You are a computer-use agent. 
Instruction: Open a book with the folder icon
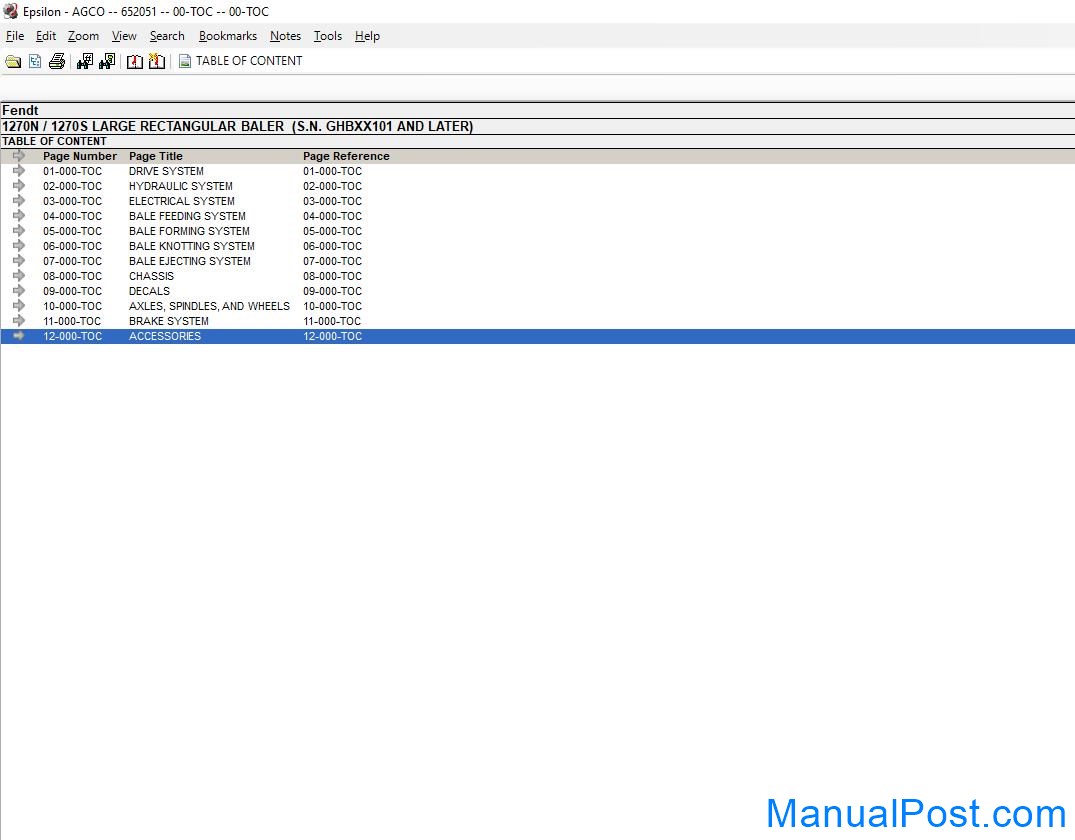(x=13, y=62)
